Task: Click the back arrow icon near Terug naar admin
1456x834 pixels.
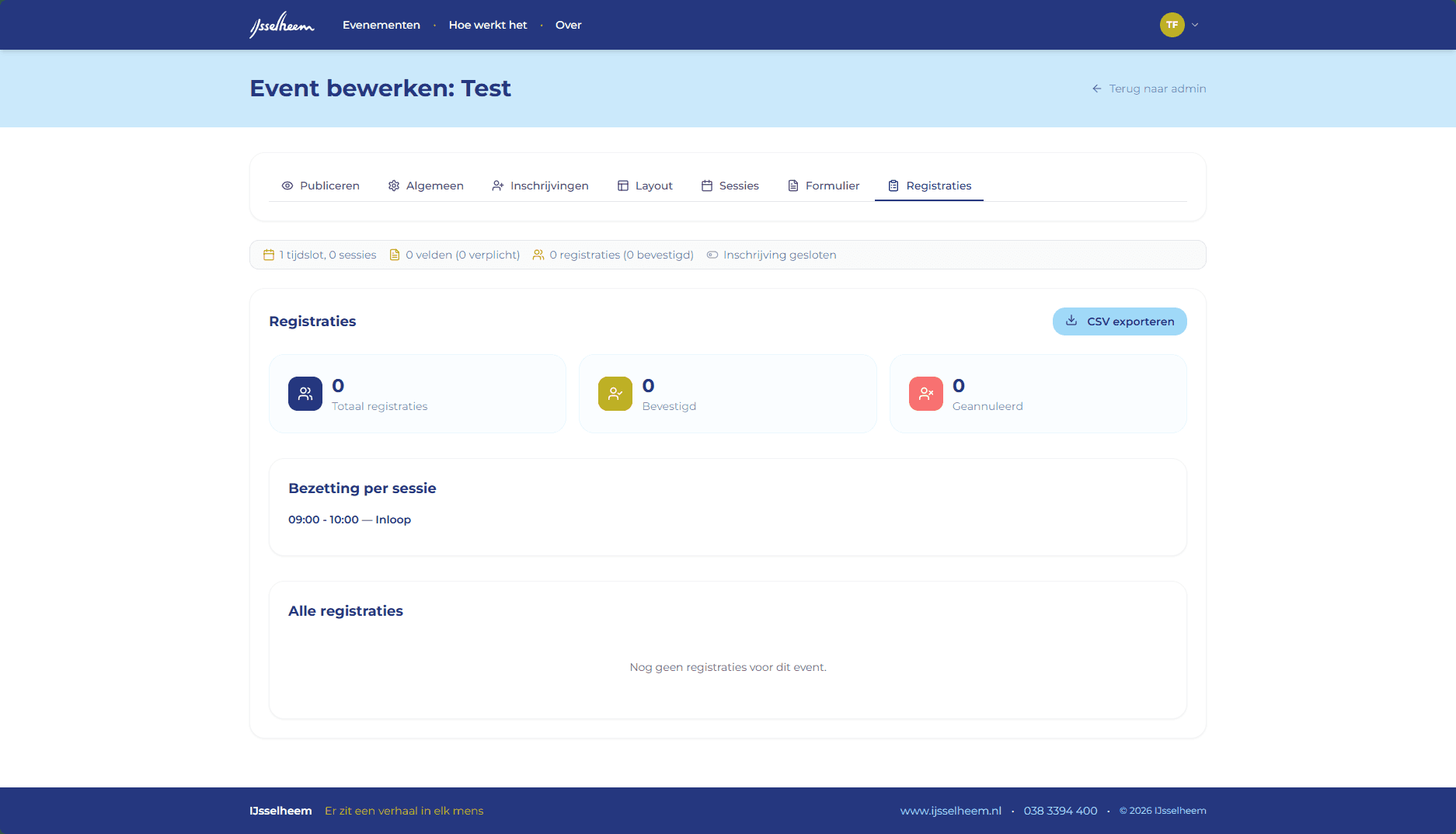Action: (1096, 89)
